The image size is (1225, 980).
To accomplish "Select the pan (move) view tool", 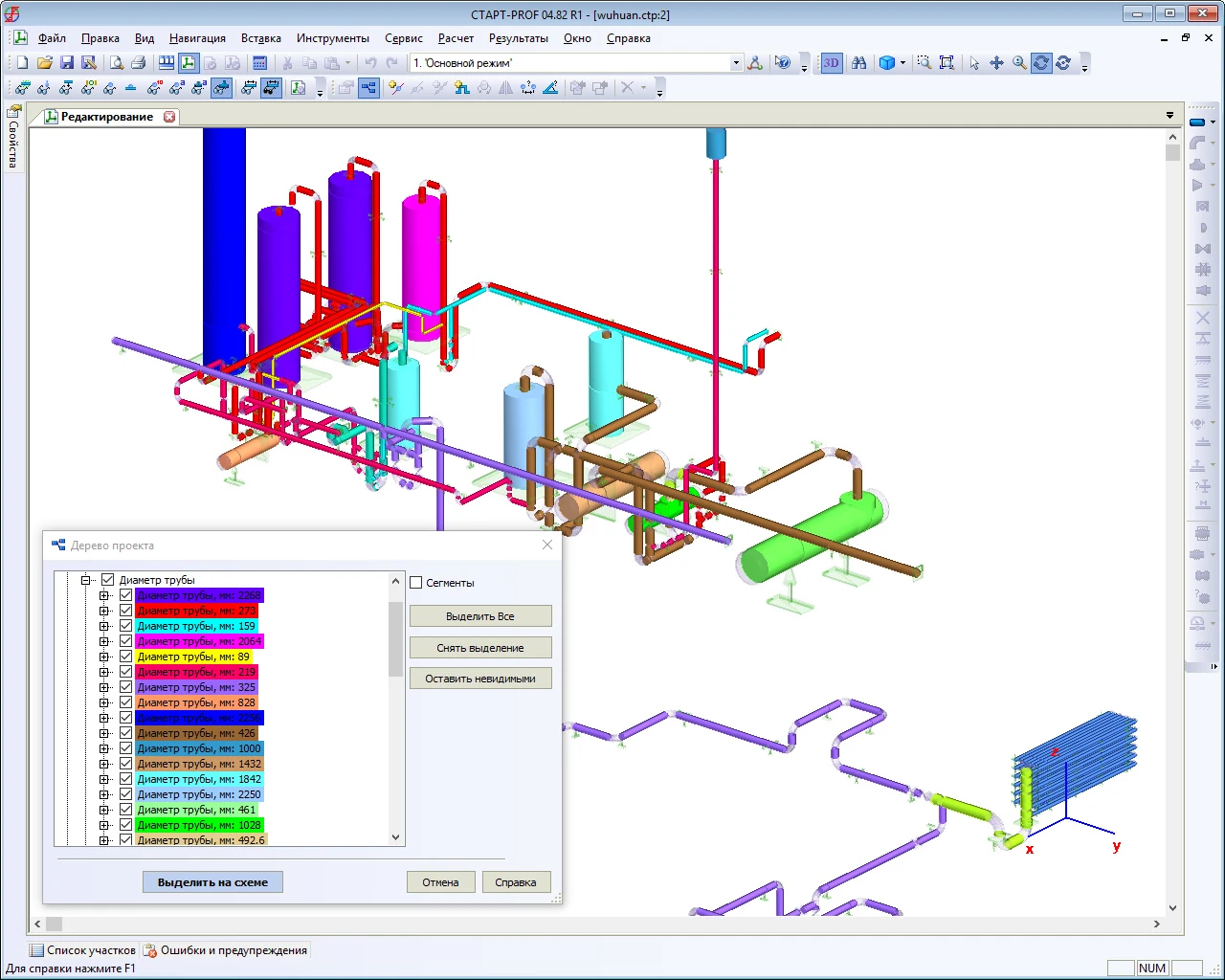I will coord(996,63).
